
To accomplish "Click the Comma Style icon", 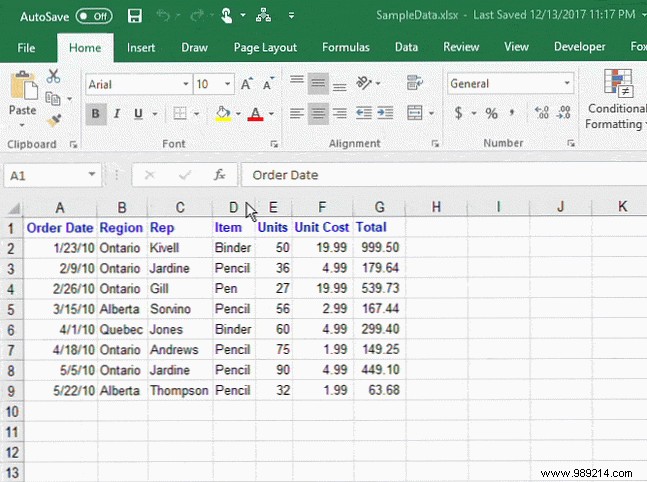I will (512, 113).
